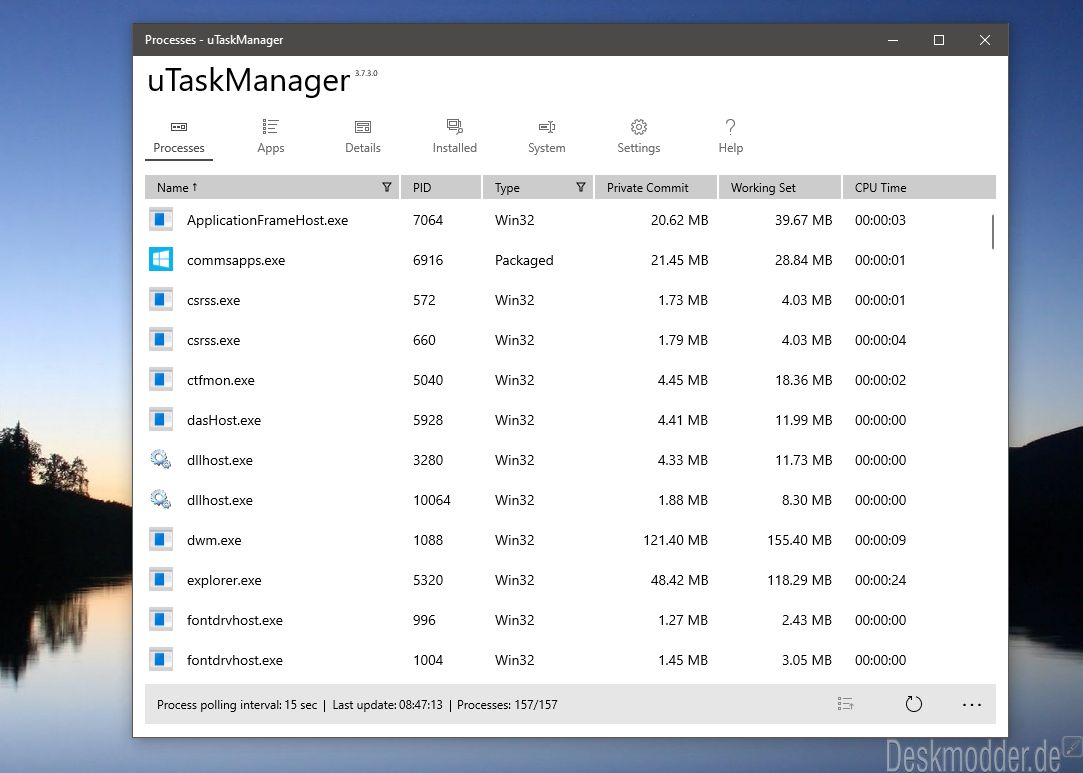1083x773 pixels.
Task: Click the icon of fontdrvhost.exe PID 996
Action: tap(161, 620)
